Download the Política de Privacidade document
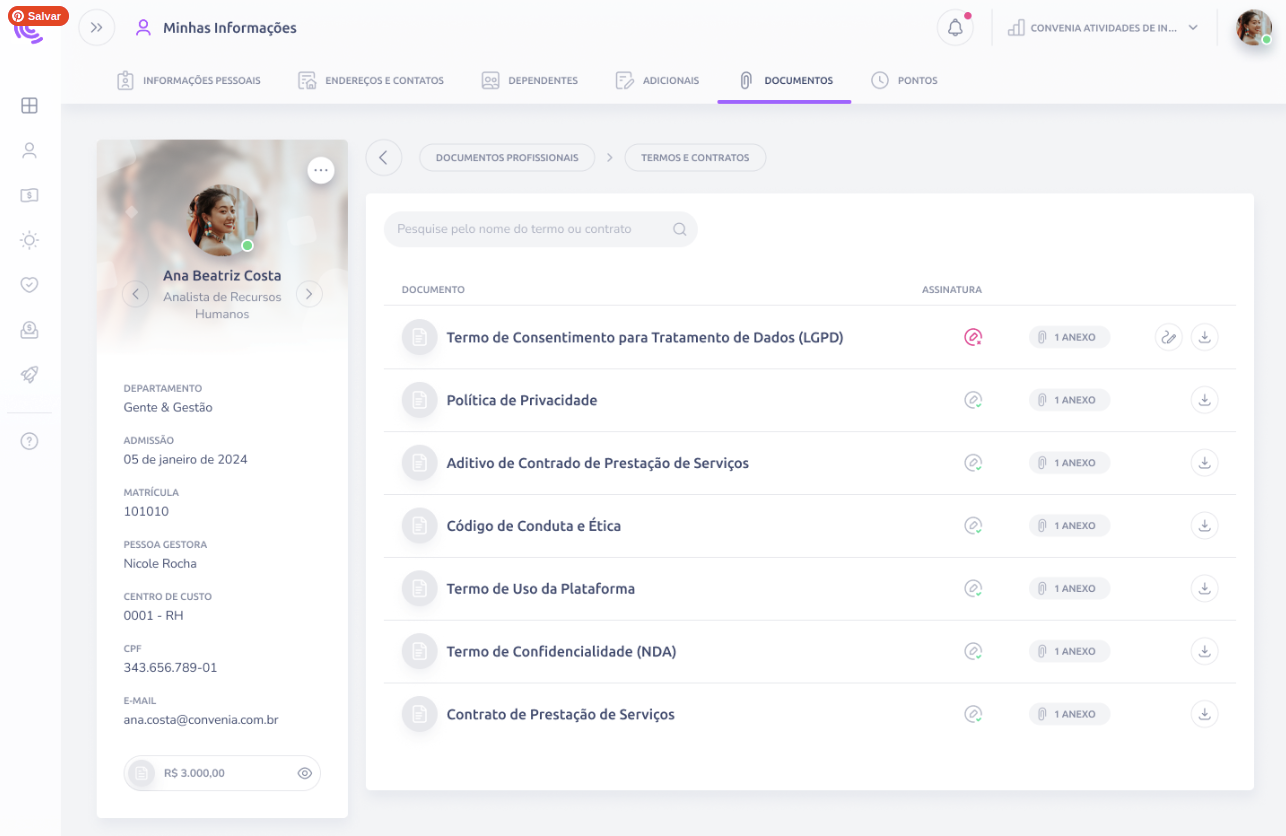This screenshot has width=1286, height=836. coord(1205,400)
